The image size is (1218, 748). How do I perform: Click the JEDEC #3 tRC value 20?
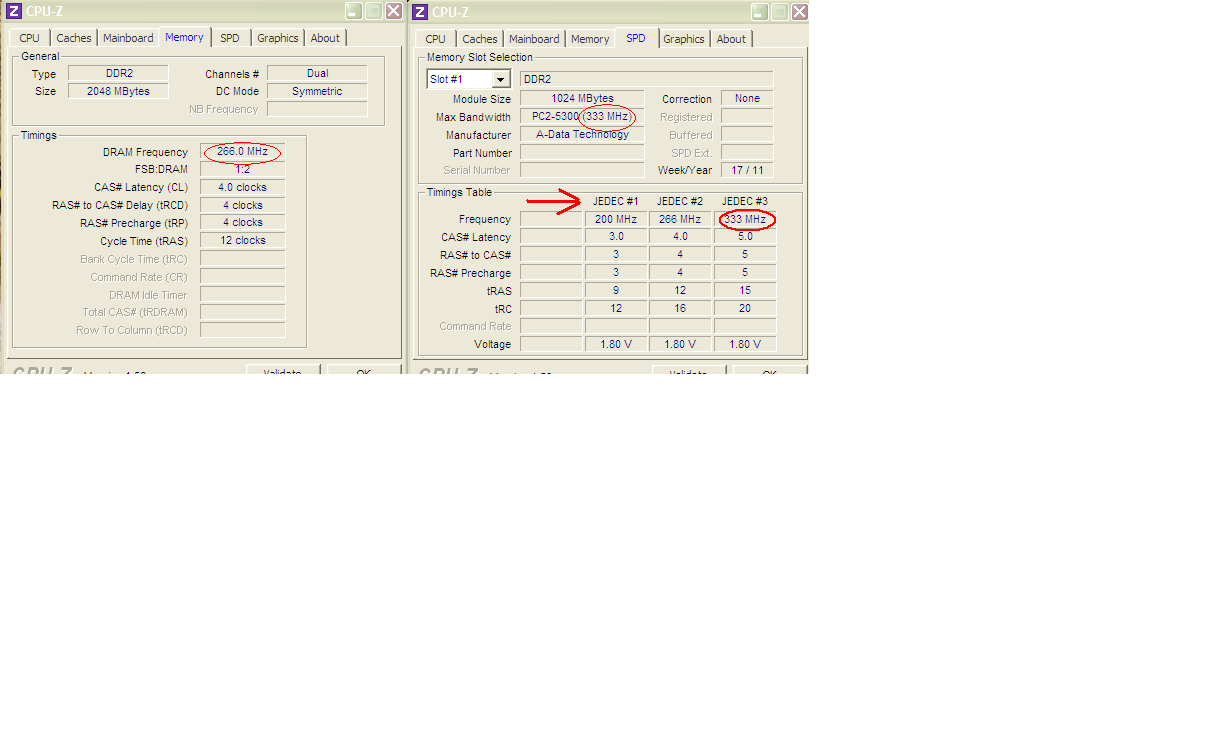[745, 309]
